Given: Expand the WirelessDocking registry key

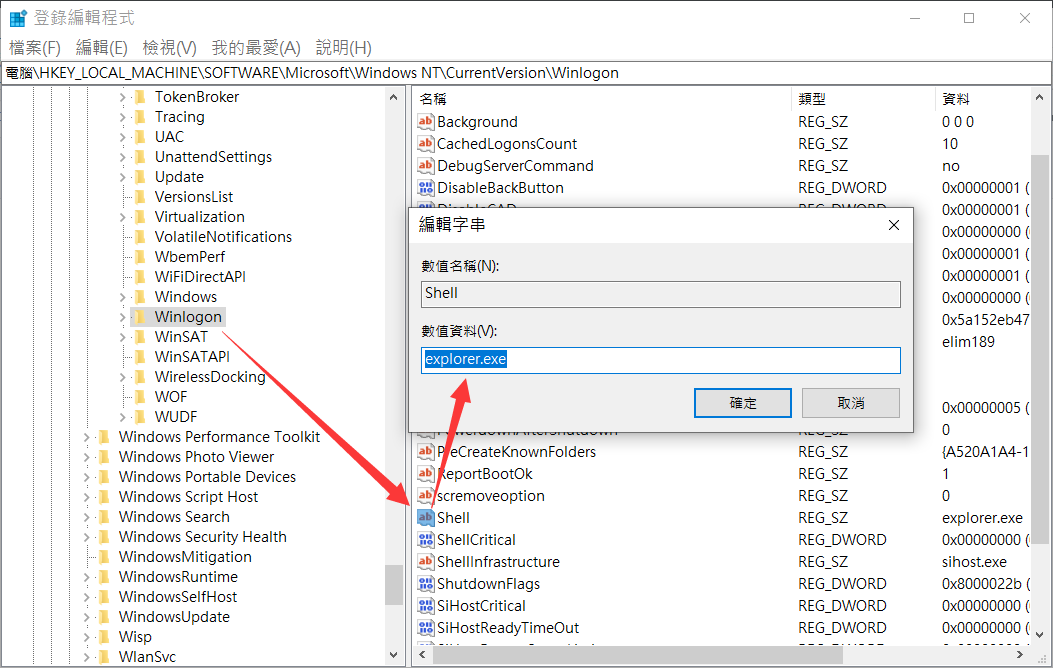Looking at the screenshot, I should coord(123,377).
